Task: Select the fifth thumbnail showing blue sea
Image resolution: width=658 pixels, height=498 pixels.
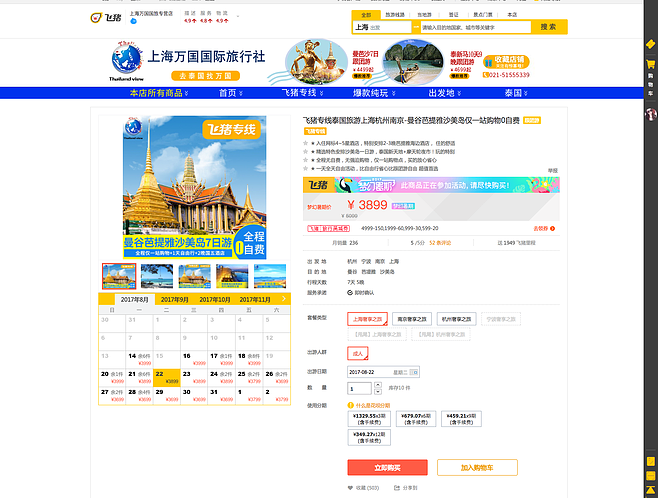Action: (x=270, y=276)
